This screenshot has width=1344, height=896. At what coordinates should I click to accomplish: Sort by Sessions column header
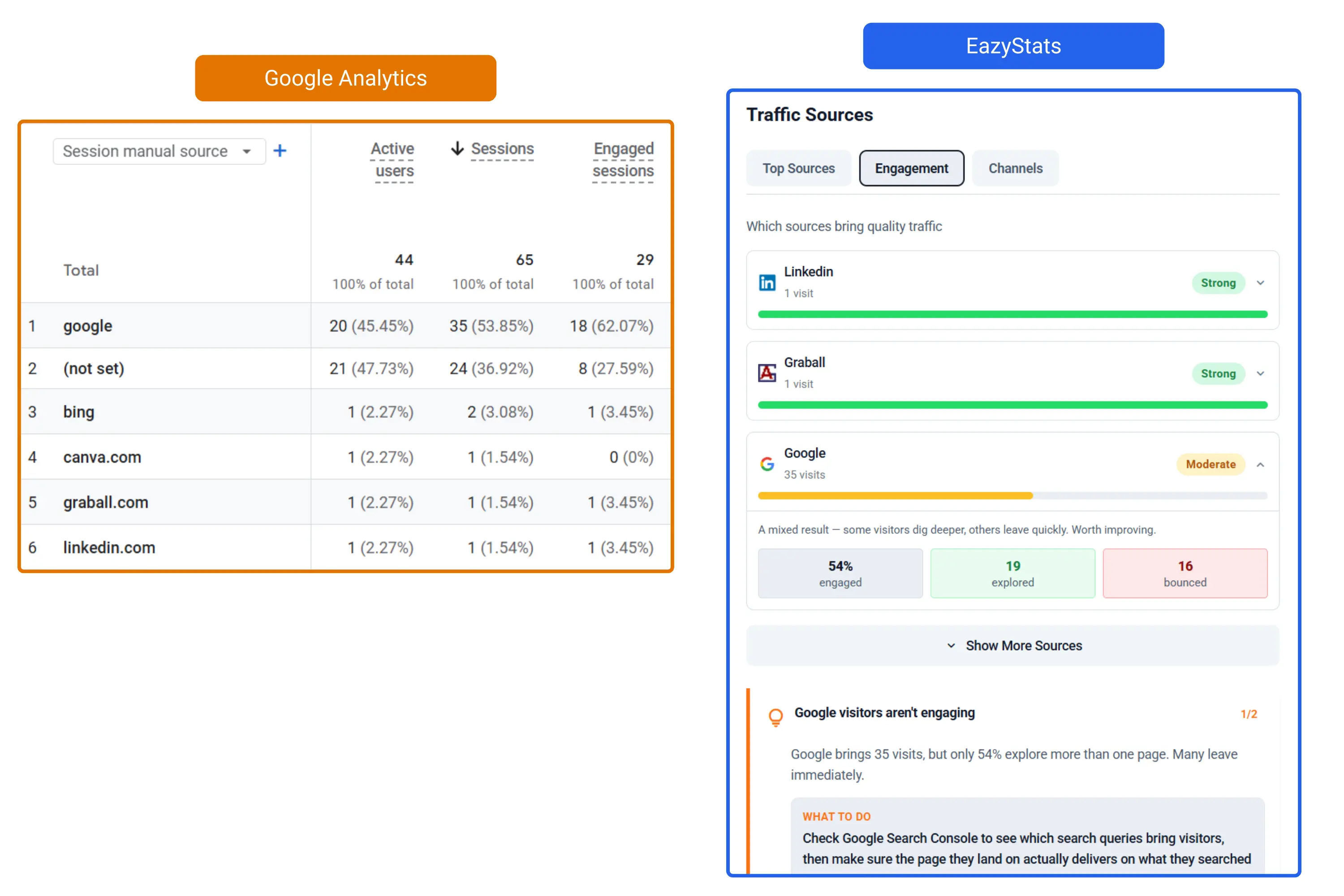coord(502,149)
